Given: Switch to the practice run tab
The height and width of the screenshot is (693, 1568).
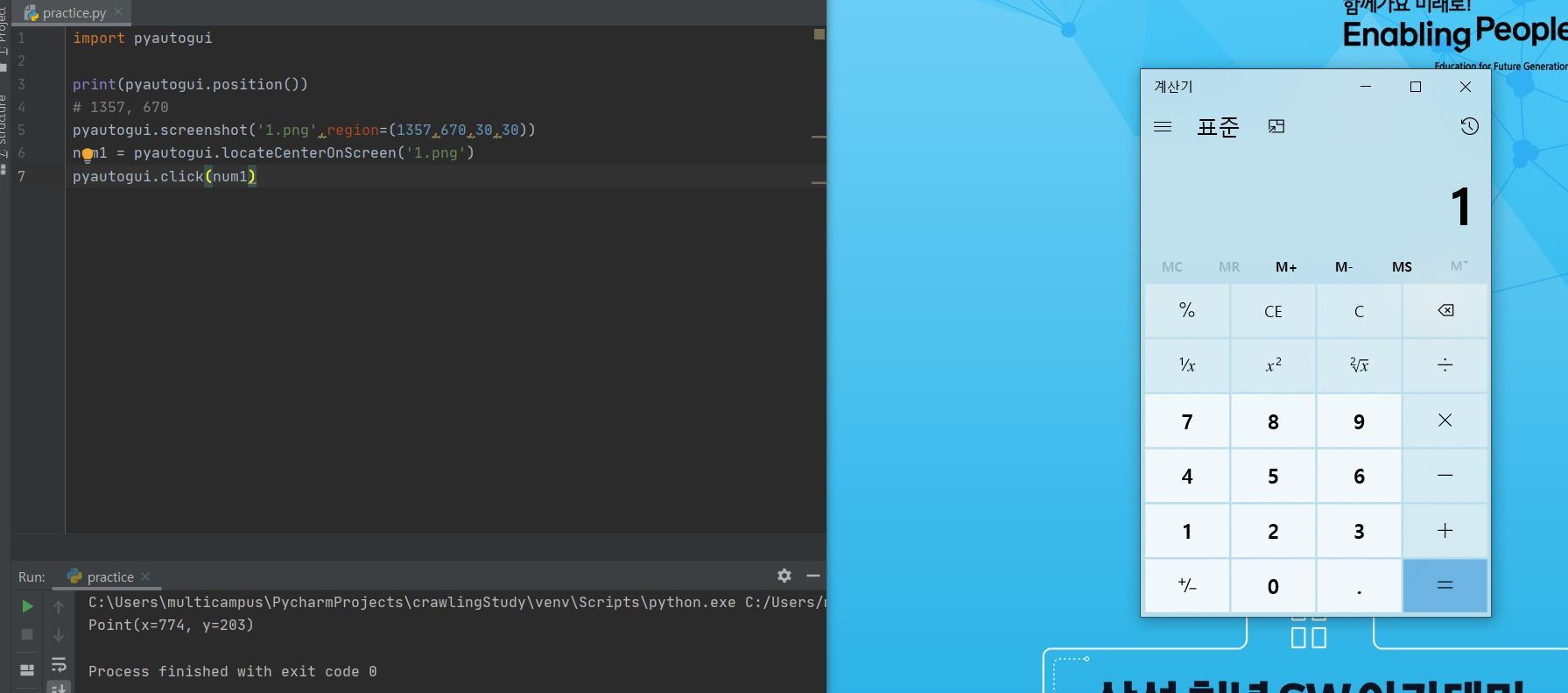Looking at the screenshot, I should (x=109, y=576).
